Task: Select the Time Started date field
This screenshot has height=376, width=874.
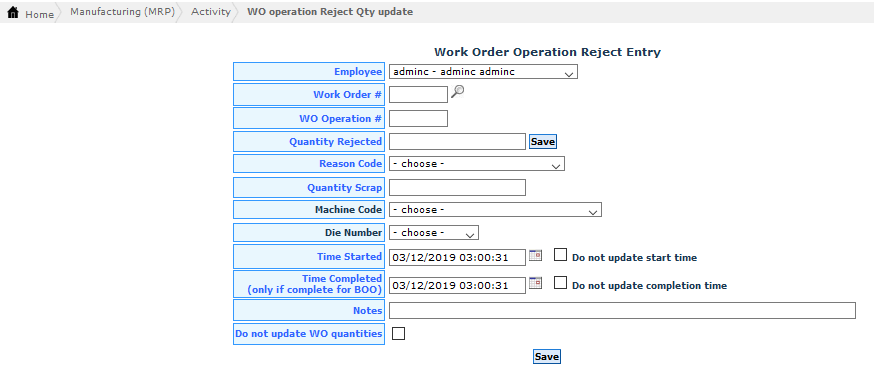Action: (x=457, y=257)
